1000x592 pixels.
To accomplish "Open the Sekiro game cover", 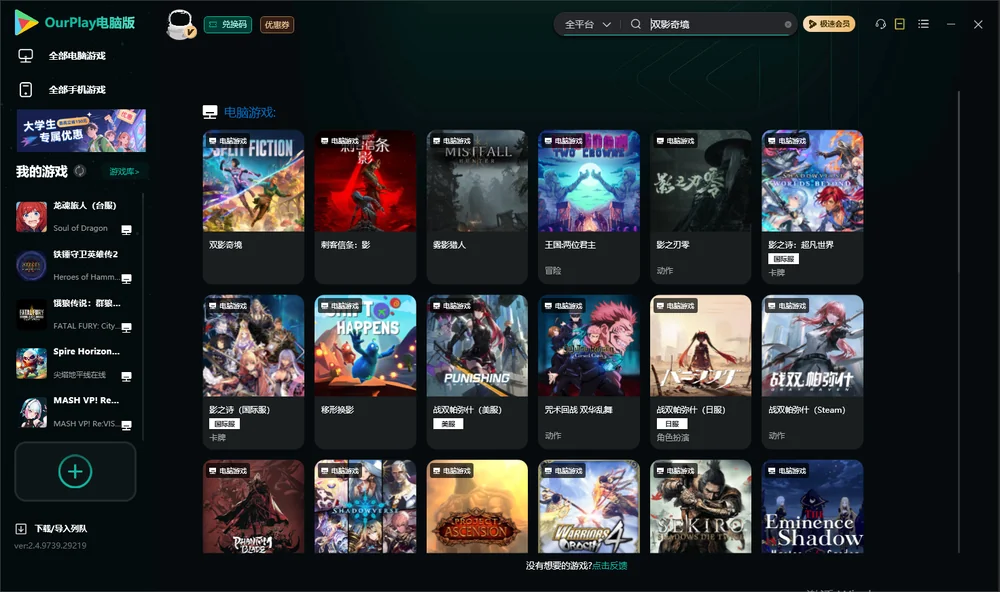I will 700,507.
